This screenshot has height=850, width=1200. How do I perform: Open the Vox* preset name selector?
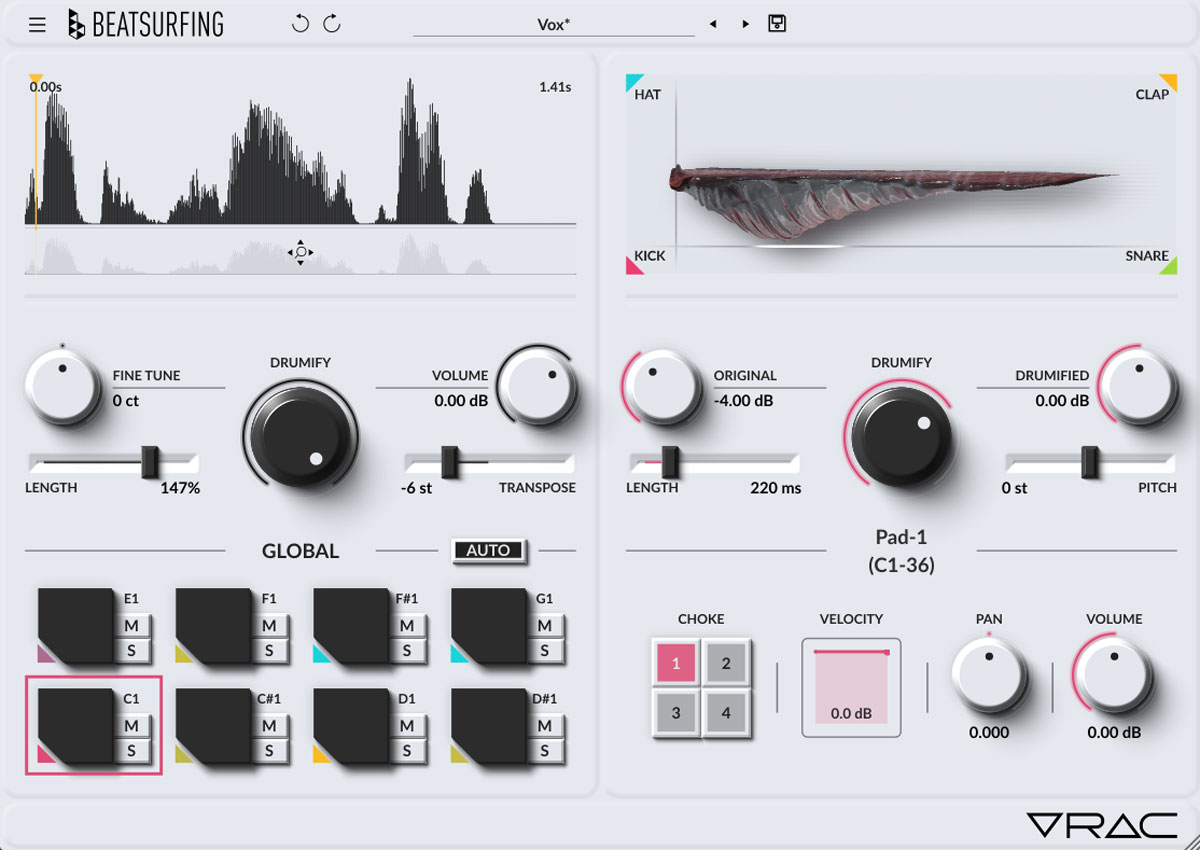[553, 25]
